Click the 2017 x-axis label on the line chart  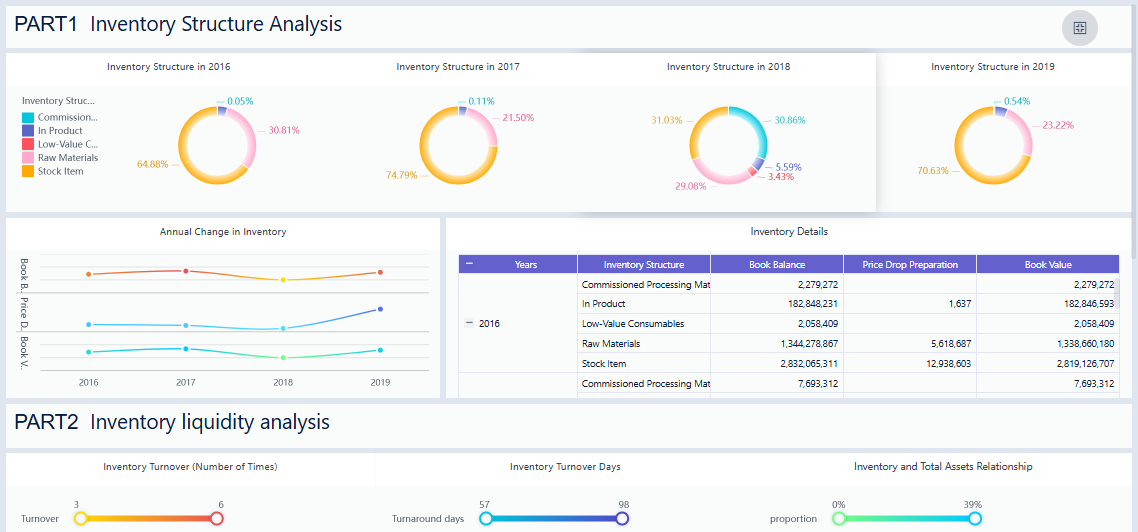[186, 382]
